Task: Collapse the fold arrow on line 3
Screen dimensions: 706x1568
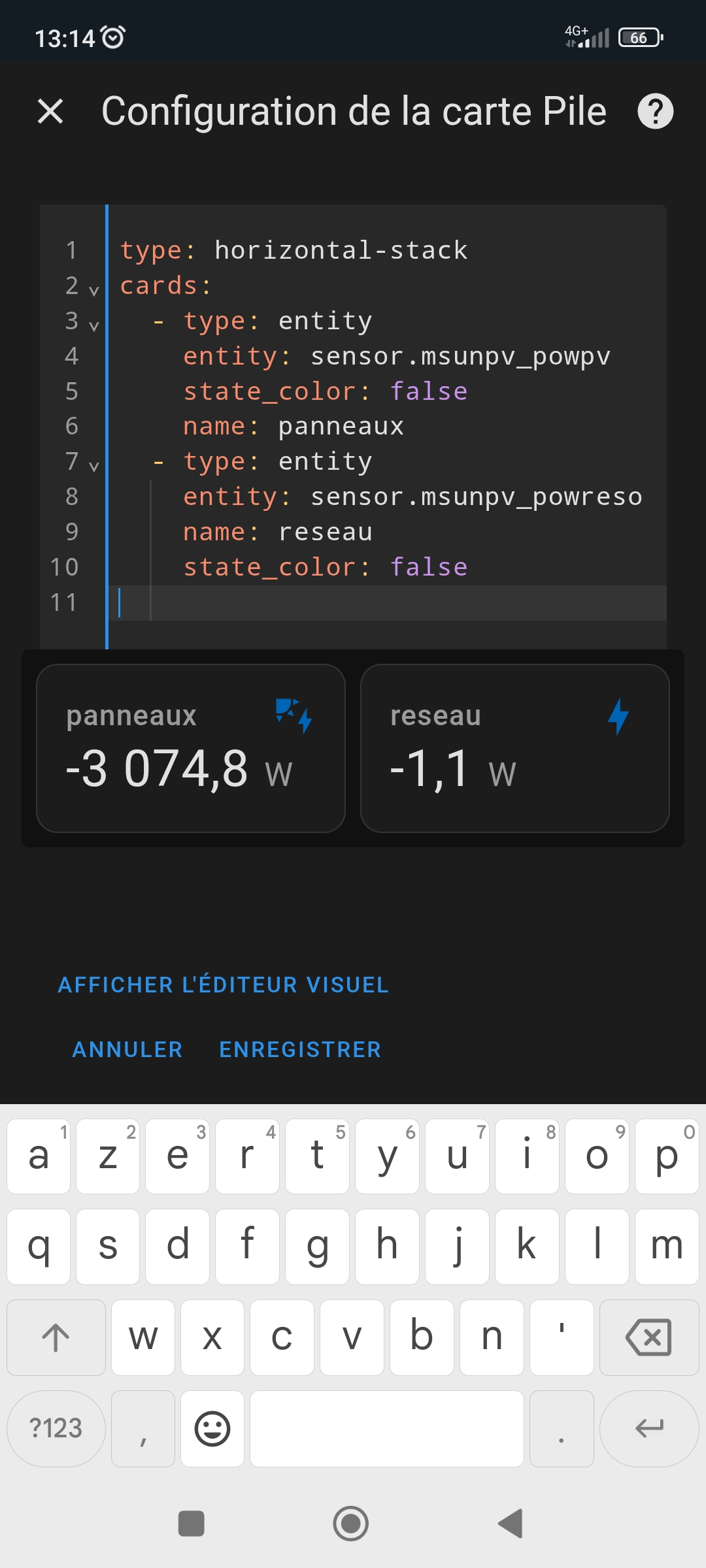Action: (94, 325)
